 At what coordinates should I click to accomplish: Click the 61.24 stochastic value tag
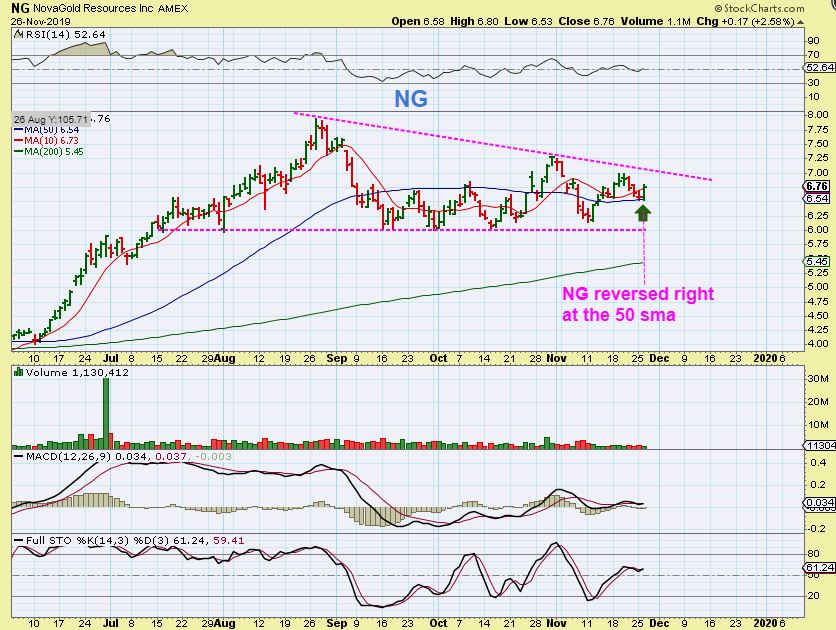coord(819,568)
